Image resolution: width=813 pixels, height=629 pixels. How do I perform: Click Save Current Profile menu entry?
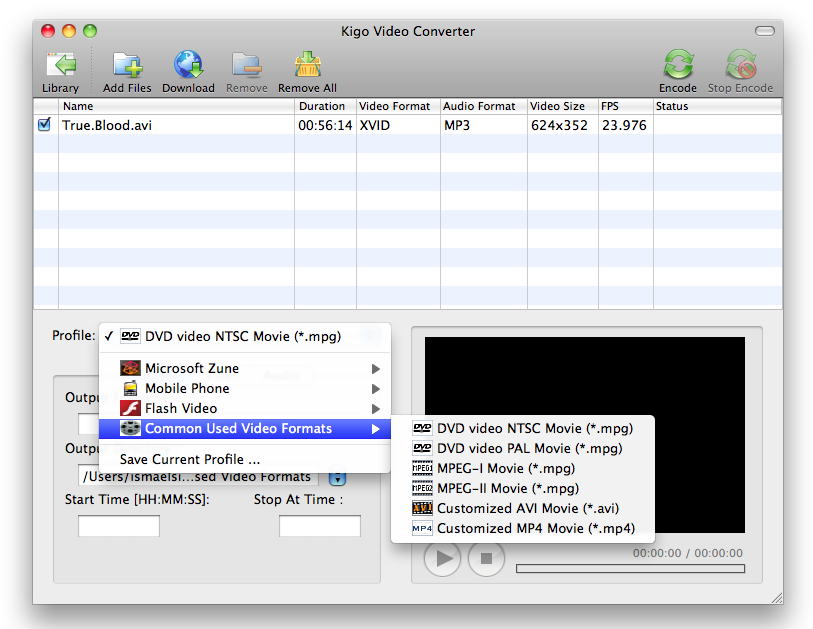click(x=244, y=459)
